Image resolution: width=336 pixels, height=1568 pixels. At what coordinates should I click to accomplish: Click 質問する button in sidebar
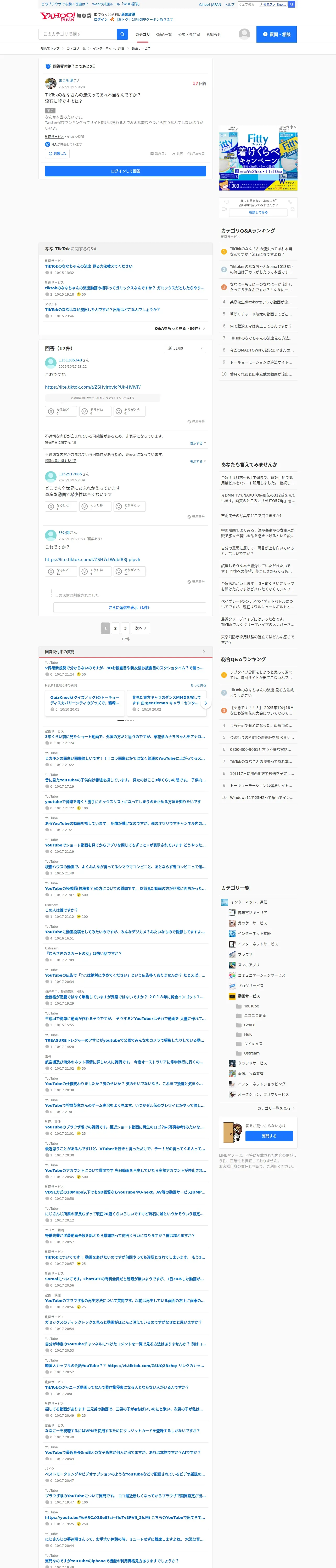pyautogui.click(x=269, y=1136)
